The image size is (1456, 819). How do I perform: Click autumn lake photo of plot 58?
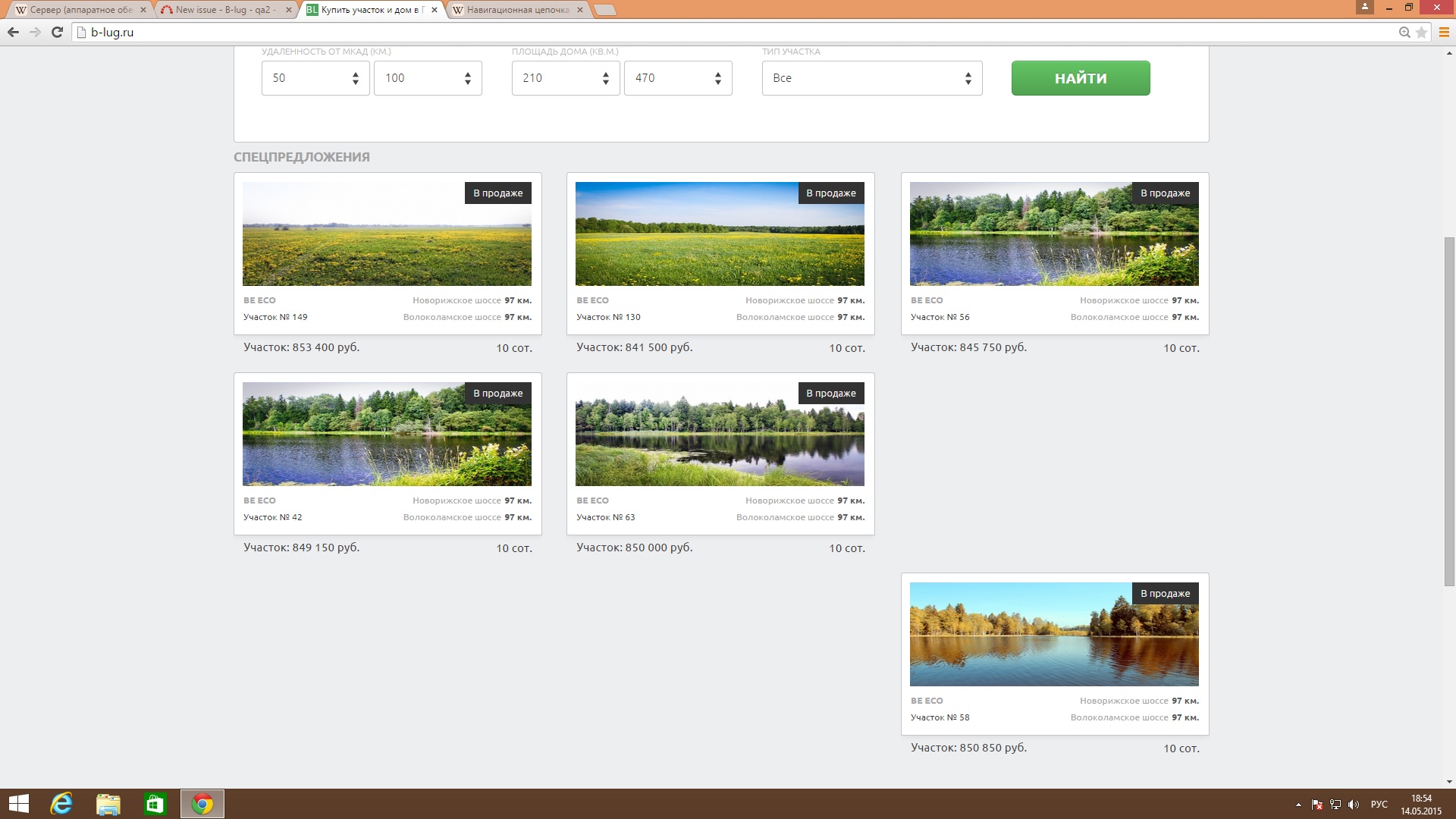pyautogui.click(x=1053, y=634)
